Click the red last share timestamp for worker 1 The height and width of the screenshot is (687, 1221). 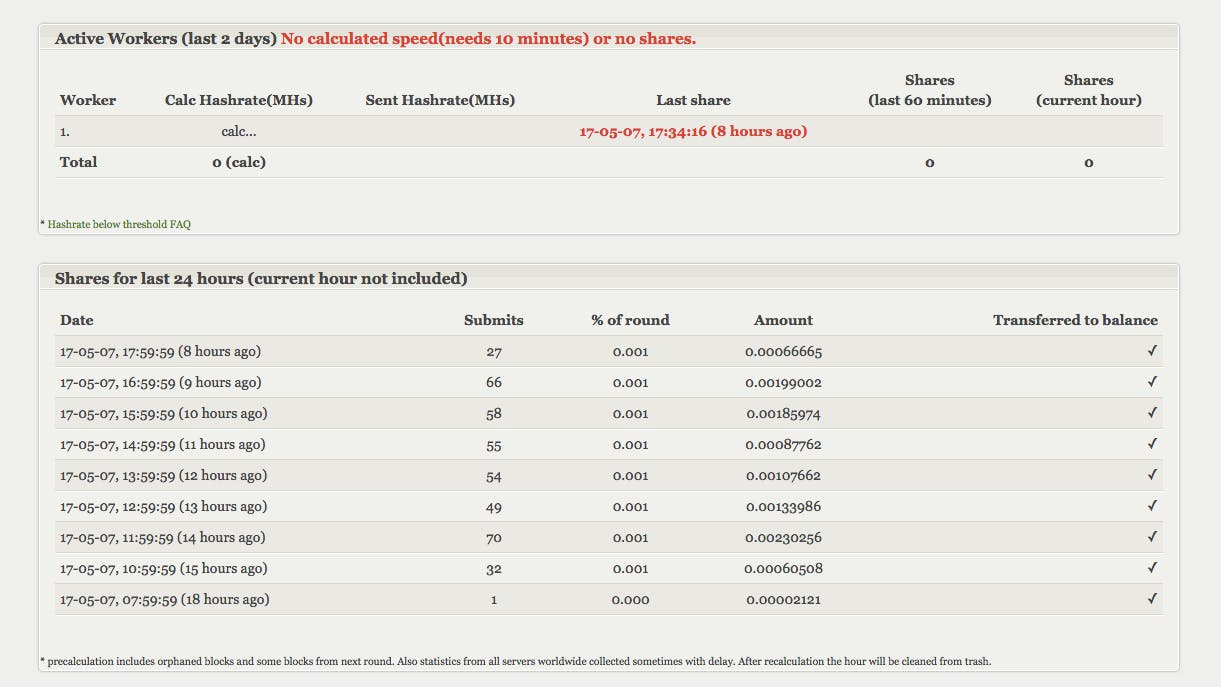click(693, 131)
